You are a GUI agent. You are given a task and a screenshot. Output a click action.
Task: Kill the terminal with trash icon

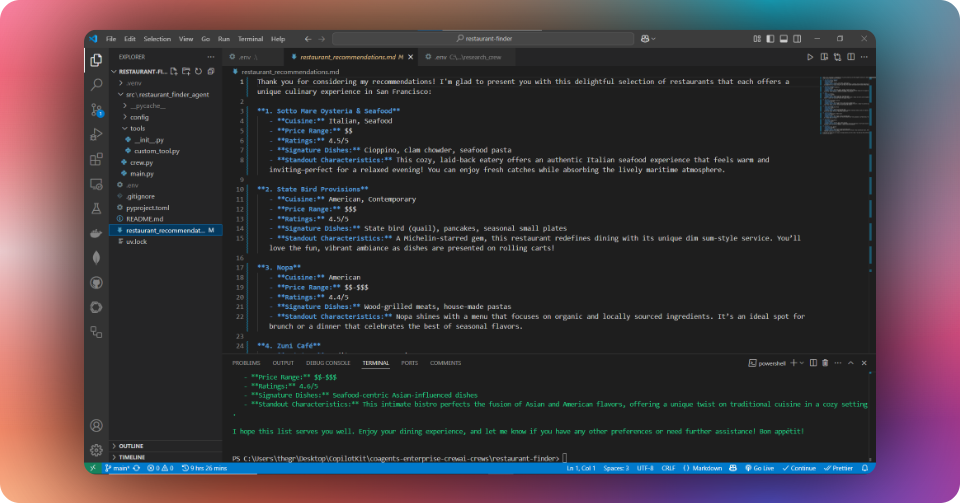[x=825, y=363]
